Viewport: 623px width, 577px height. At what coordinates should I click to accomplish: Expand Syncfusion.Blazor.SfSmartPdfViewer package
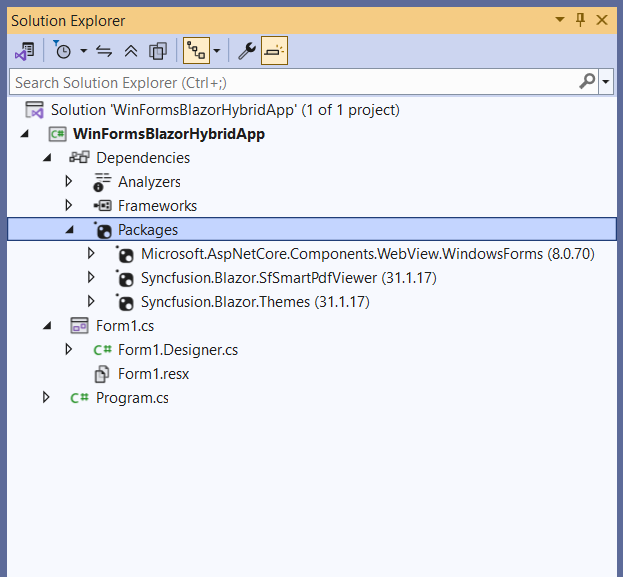[x=91, y=277]
